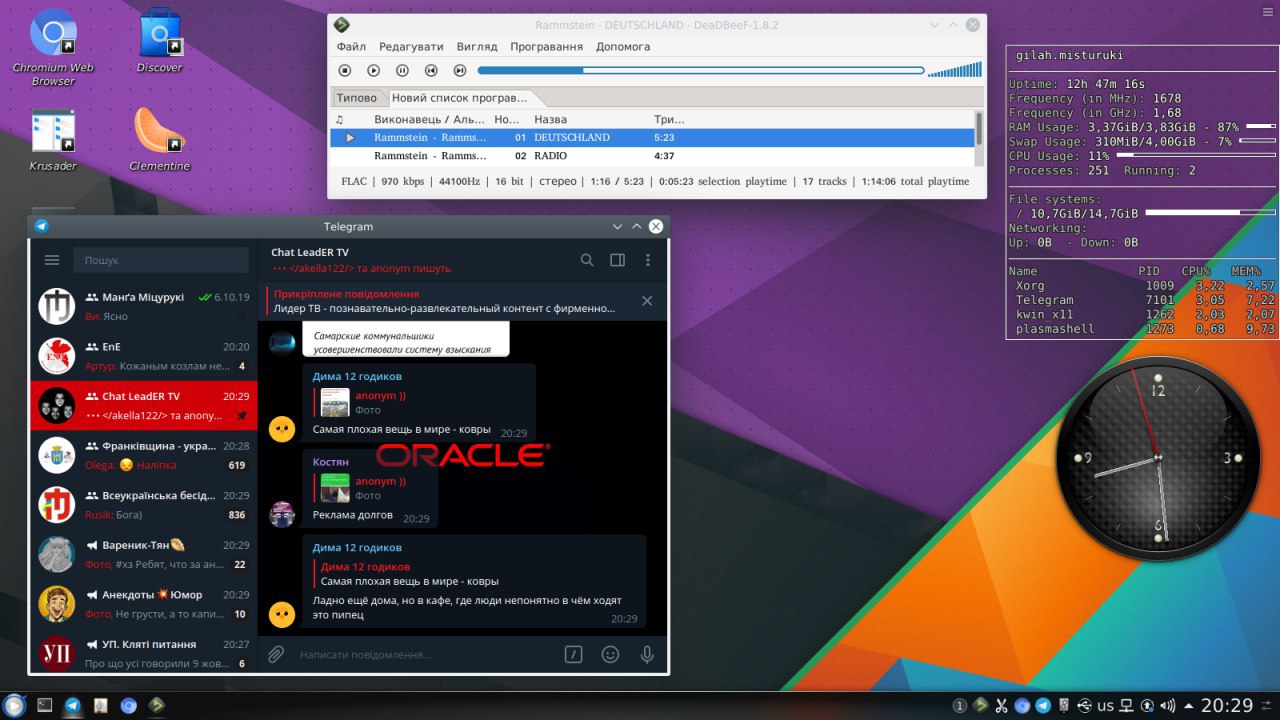Open the clipboard scissors tray icon
The image size is (1280, 720).
point(1001,706)
